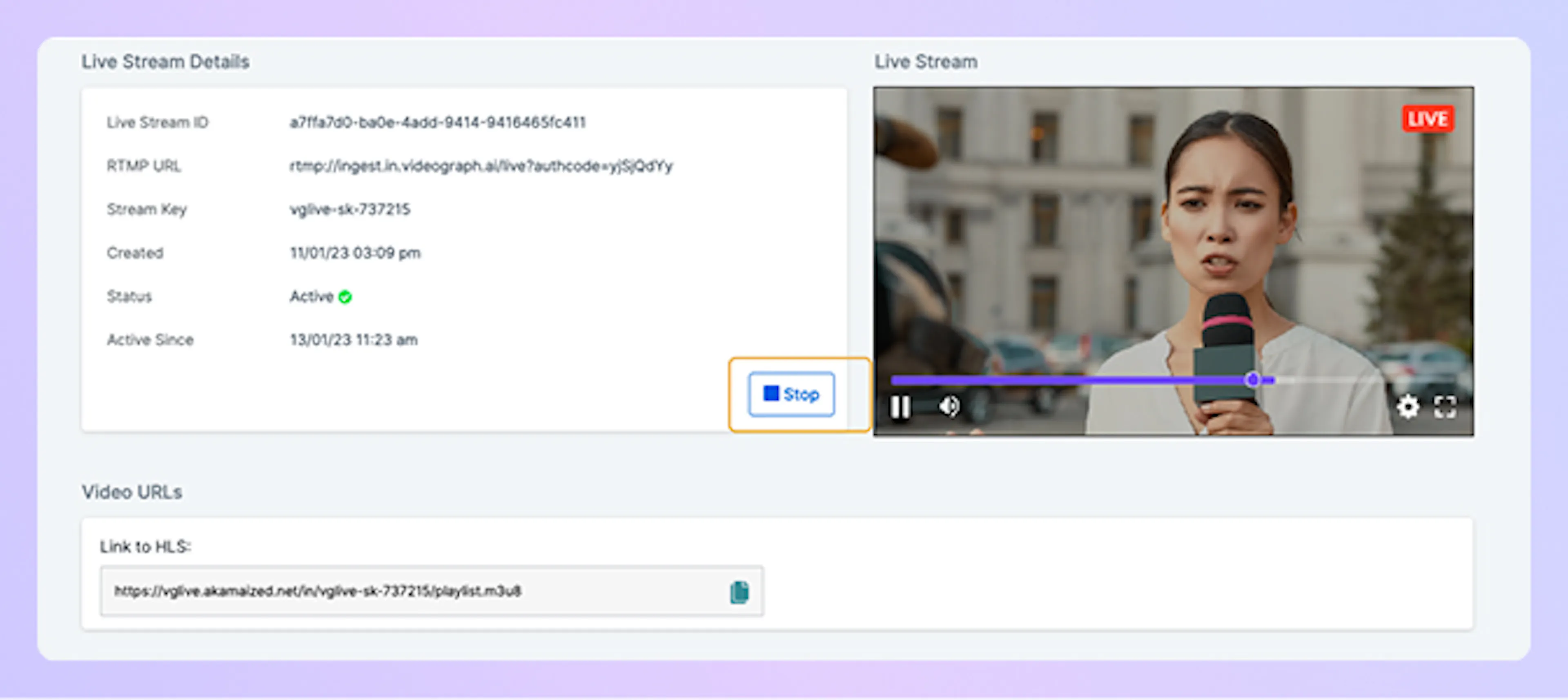Click the Video URLs heading
Screen dimensions: 1568x700
point(132,492)
